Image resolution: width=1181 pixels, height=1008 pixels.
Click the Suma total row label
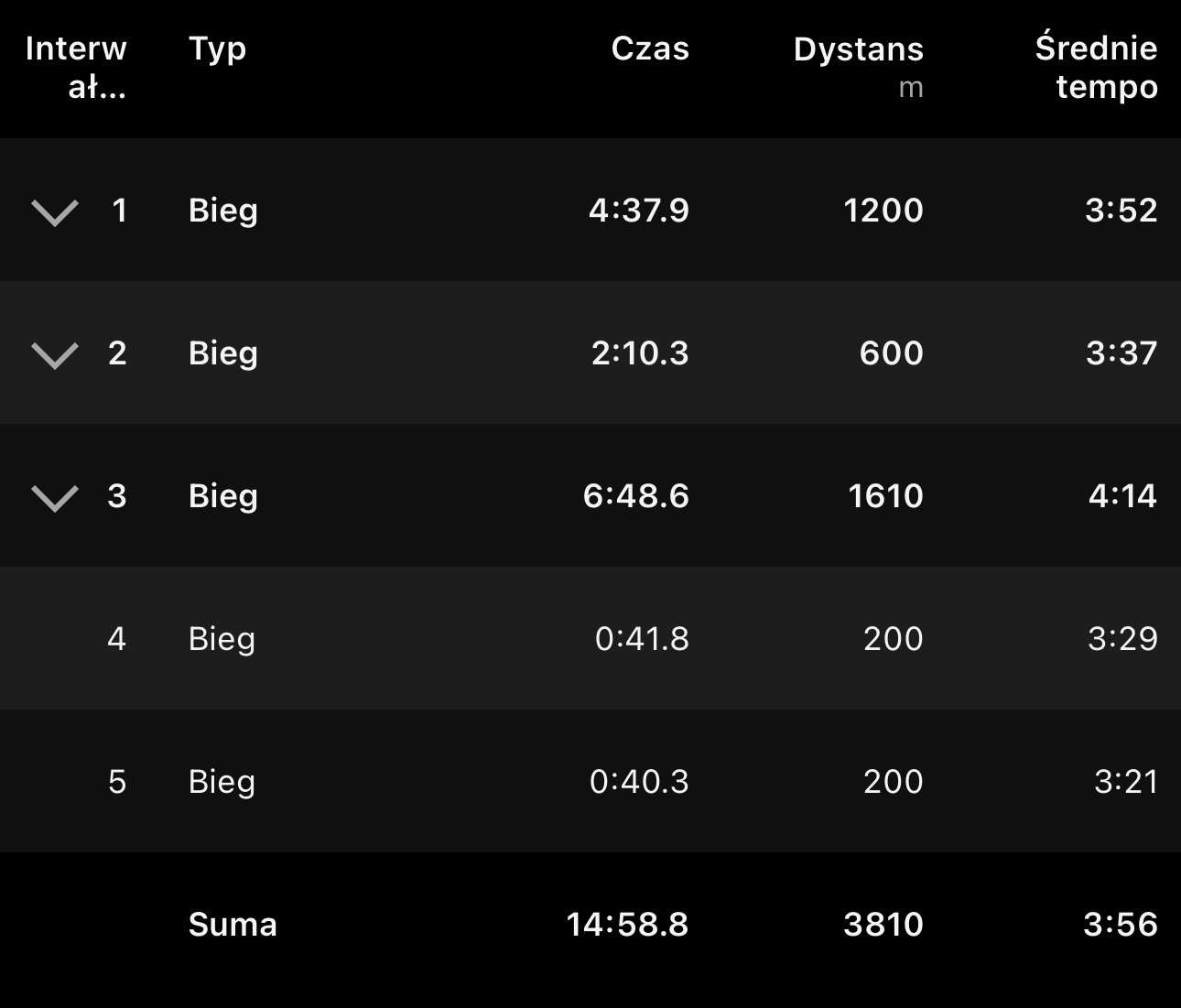coord(233,925)
